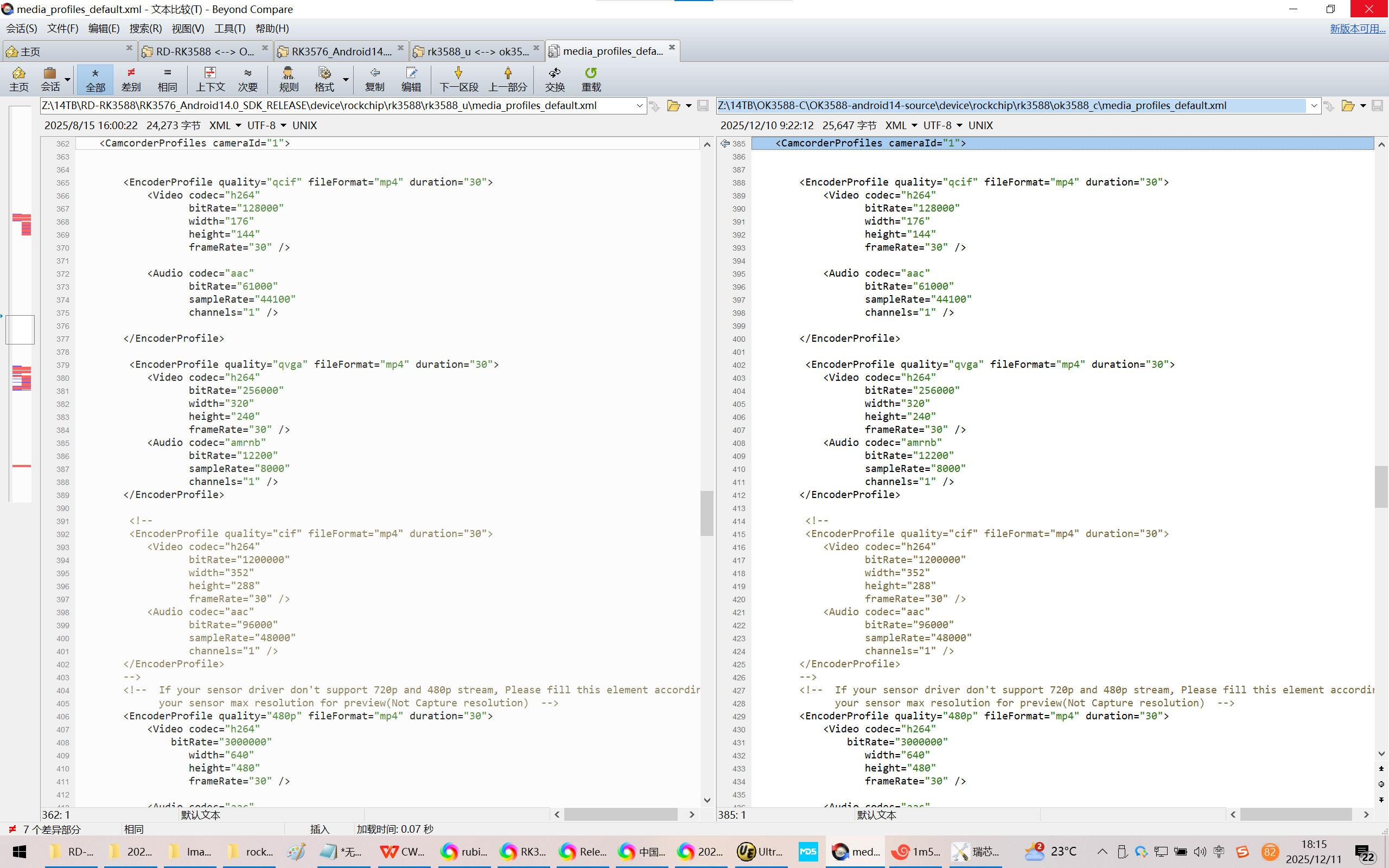
Task: Open the Search (搜索) menu
Action: (145, 29)
